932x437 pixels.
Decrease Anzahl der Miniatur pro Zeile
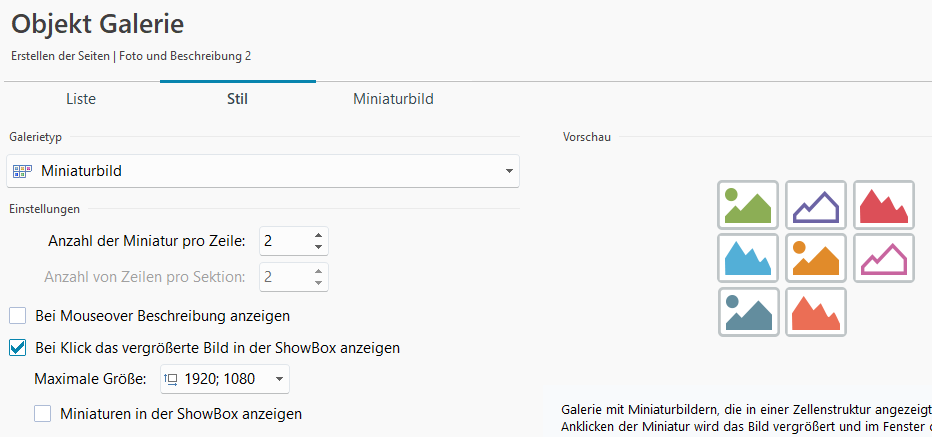point(318,247)
